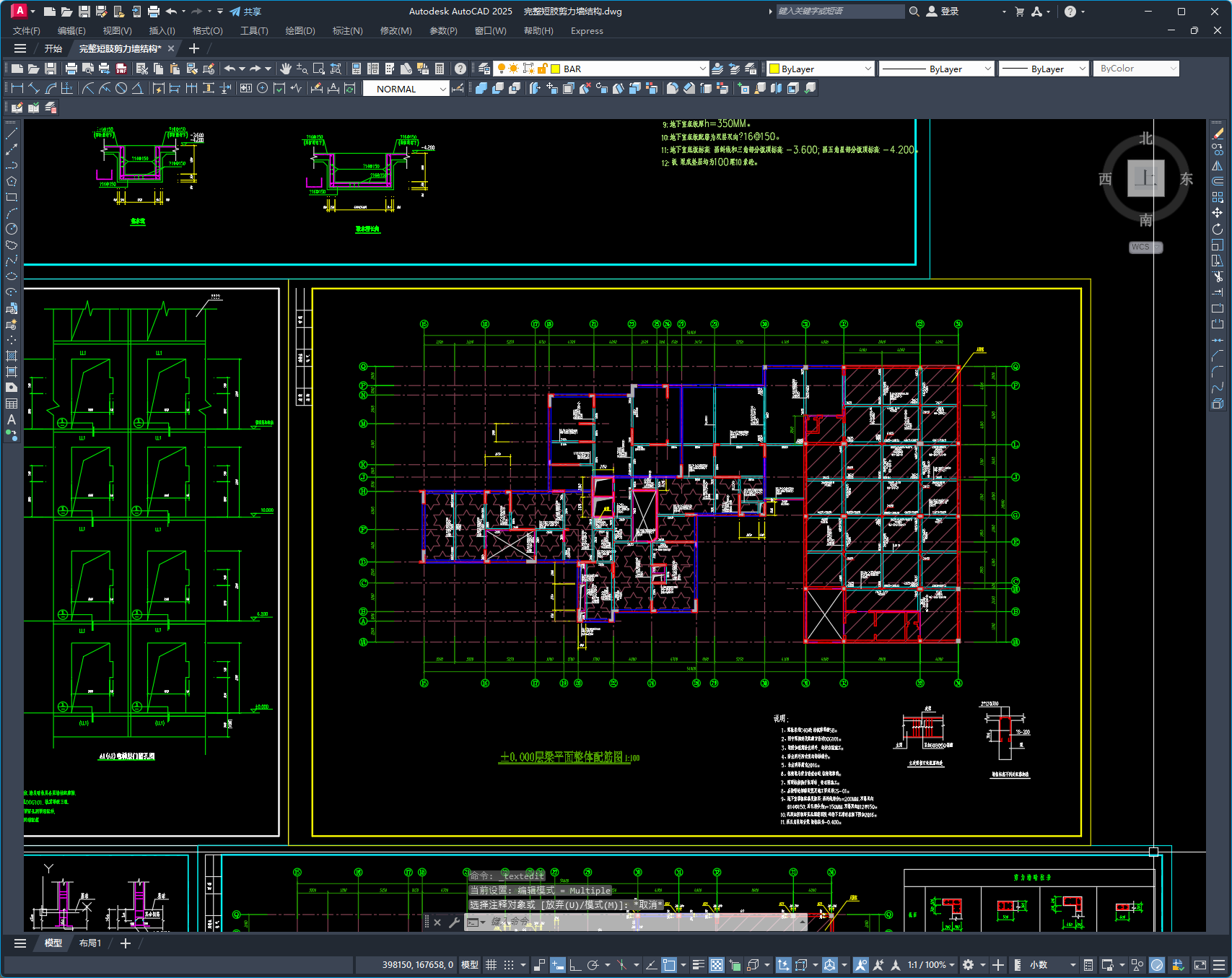Click the 上 face of the ViewCube
1232x978 pixels.
(1146, 178)
